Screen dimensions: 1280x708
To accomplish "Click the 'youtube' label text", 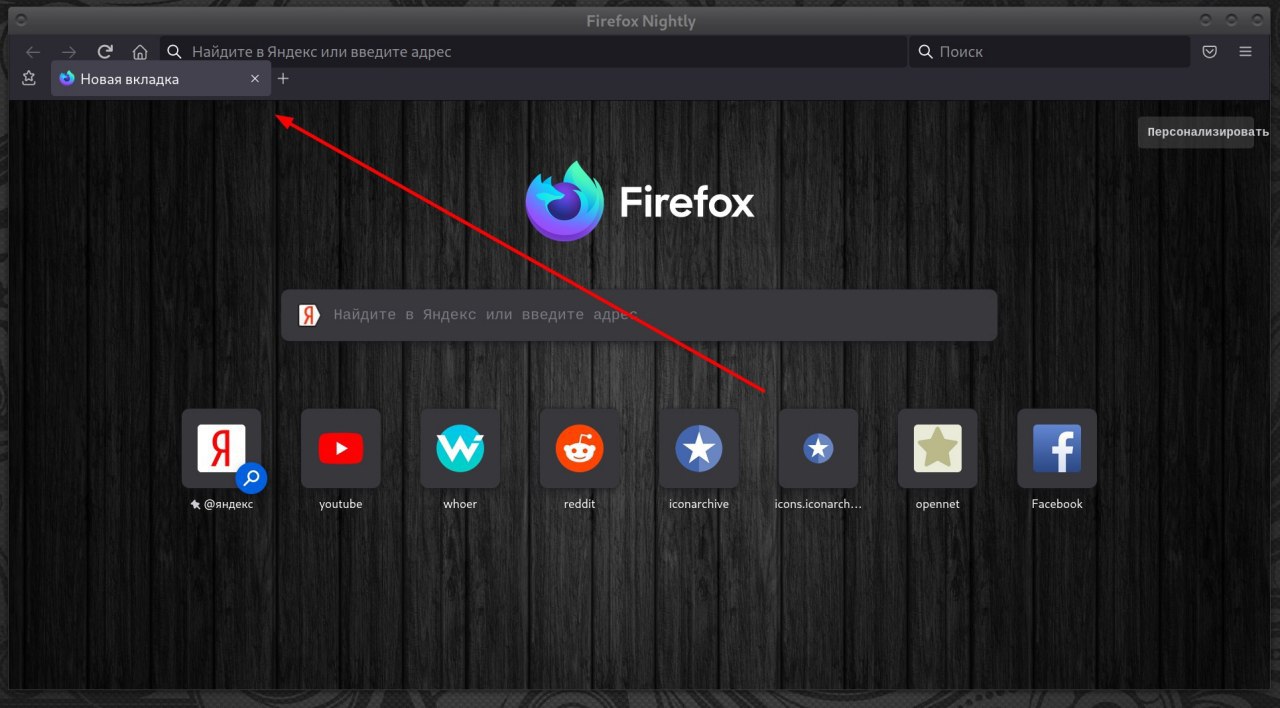I will (x=341, y=504).
